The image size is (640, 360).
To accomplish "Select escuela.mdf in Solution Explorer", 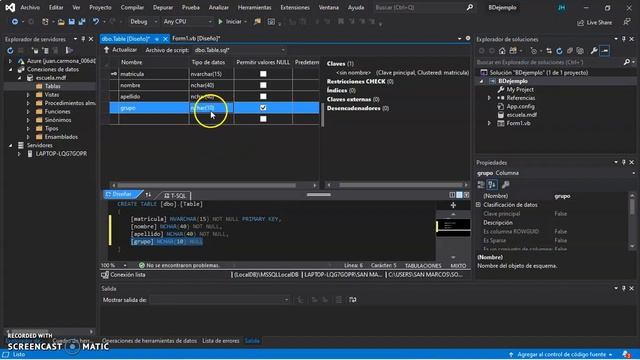I will tap(521, 115).
